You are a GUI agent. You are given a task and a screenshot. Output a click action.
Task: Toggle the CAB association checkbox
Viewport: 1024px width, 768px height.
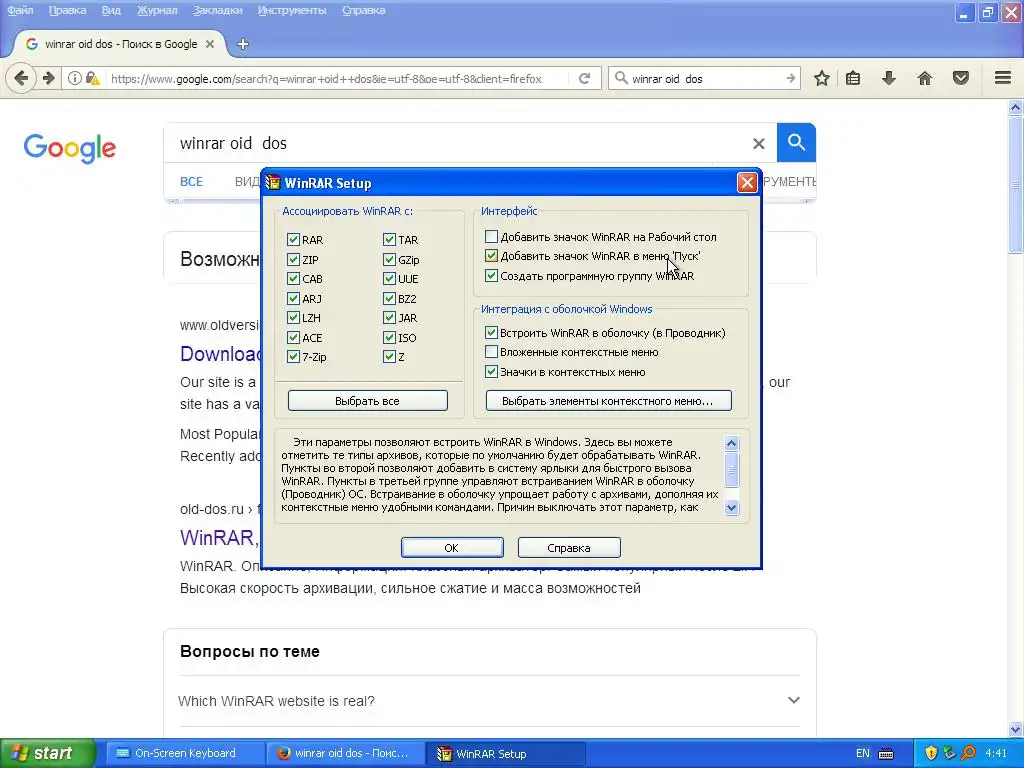point(293,279)
